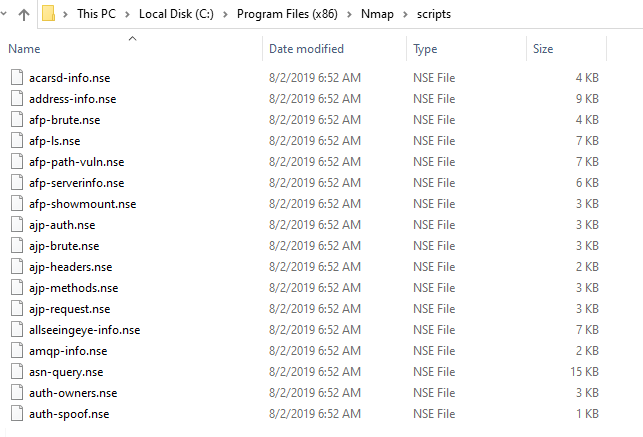Screen dimensions: 643x437
Task: Select the amqp-info.nse file icon
Action: tap(17, 351)
